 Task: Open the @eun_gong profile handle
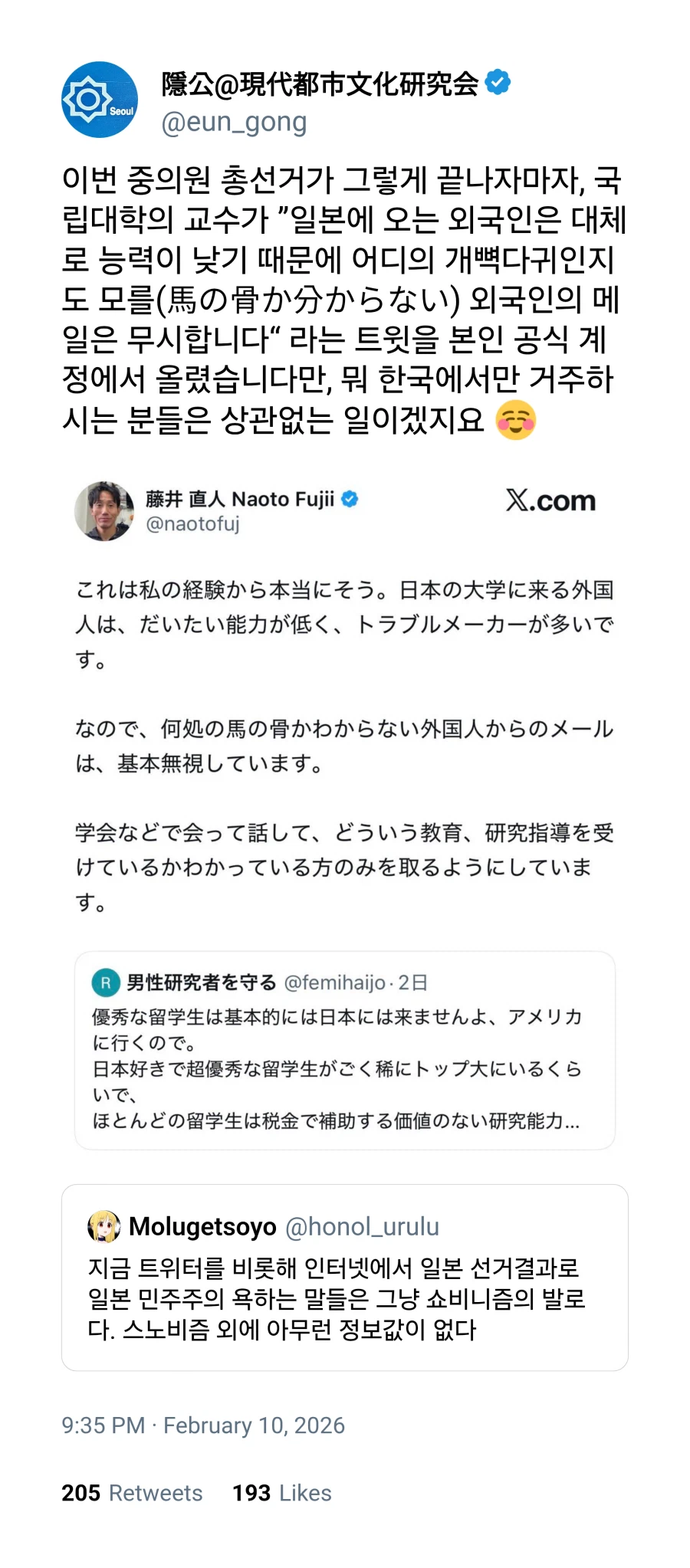(233, 121)
